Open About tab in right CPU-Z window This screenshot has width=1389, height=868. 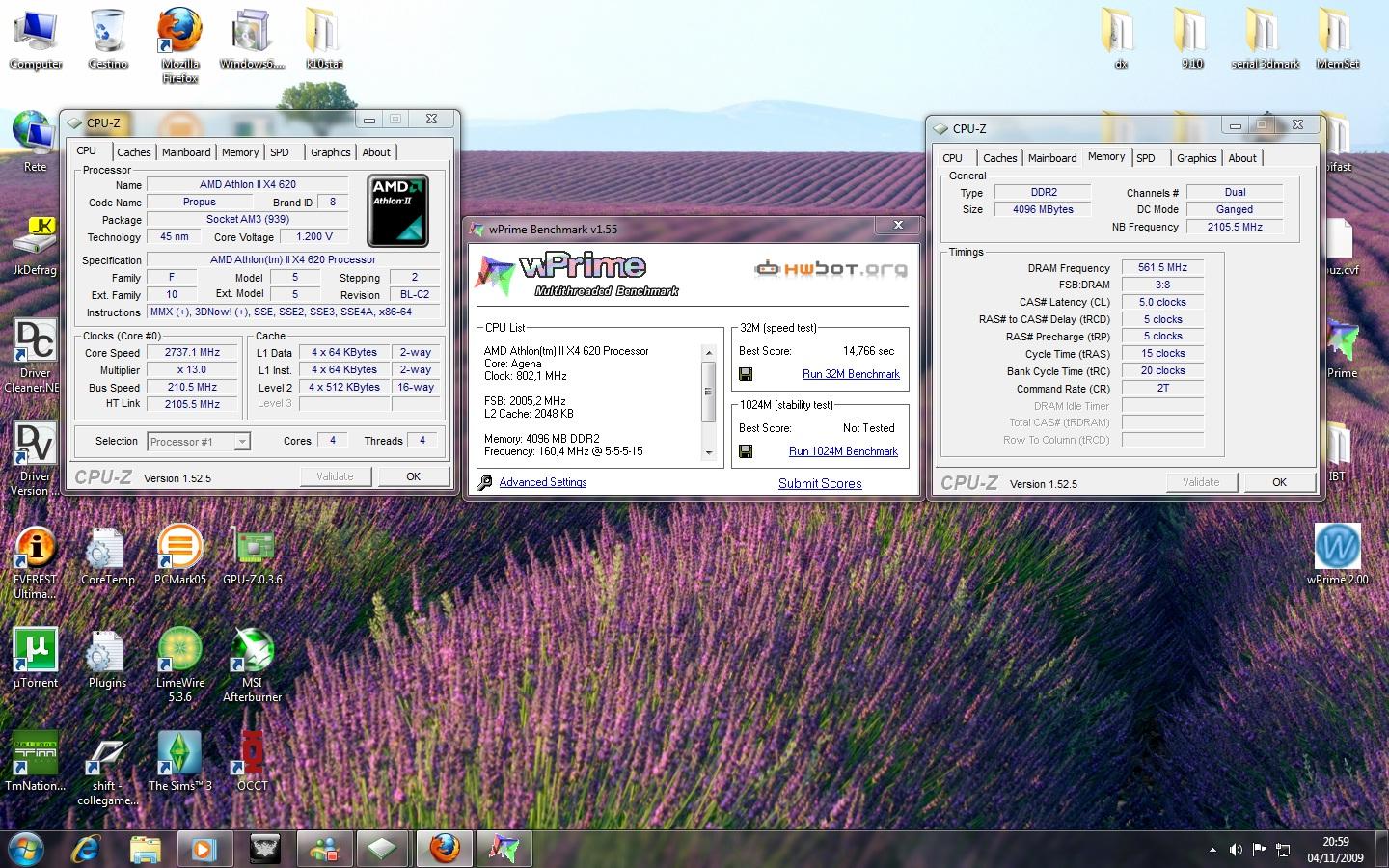pos(1242,158)
